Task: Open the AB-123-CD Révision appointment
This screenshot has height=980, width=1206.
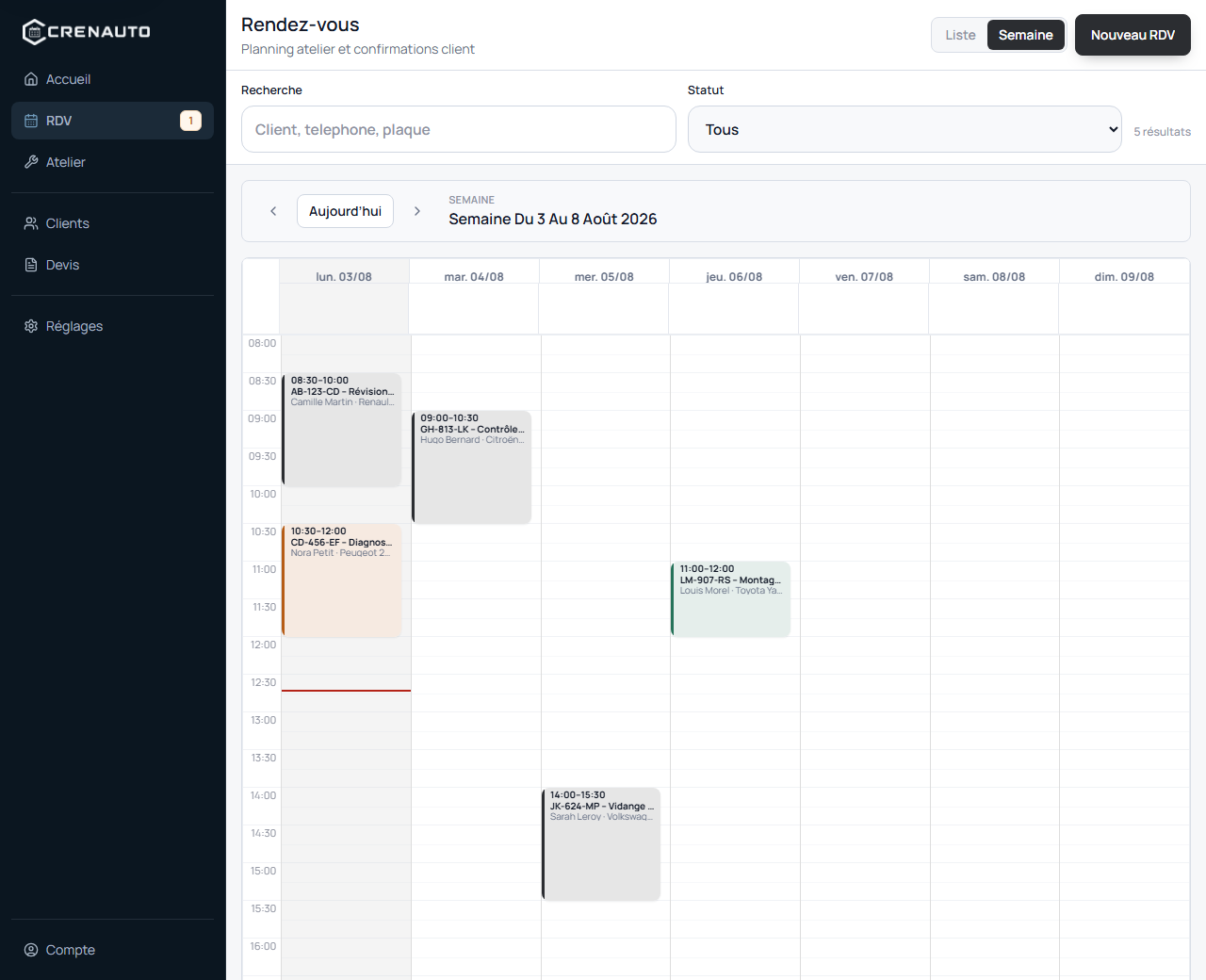Action: click(x=342, y=430)
